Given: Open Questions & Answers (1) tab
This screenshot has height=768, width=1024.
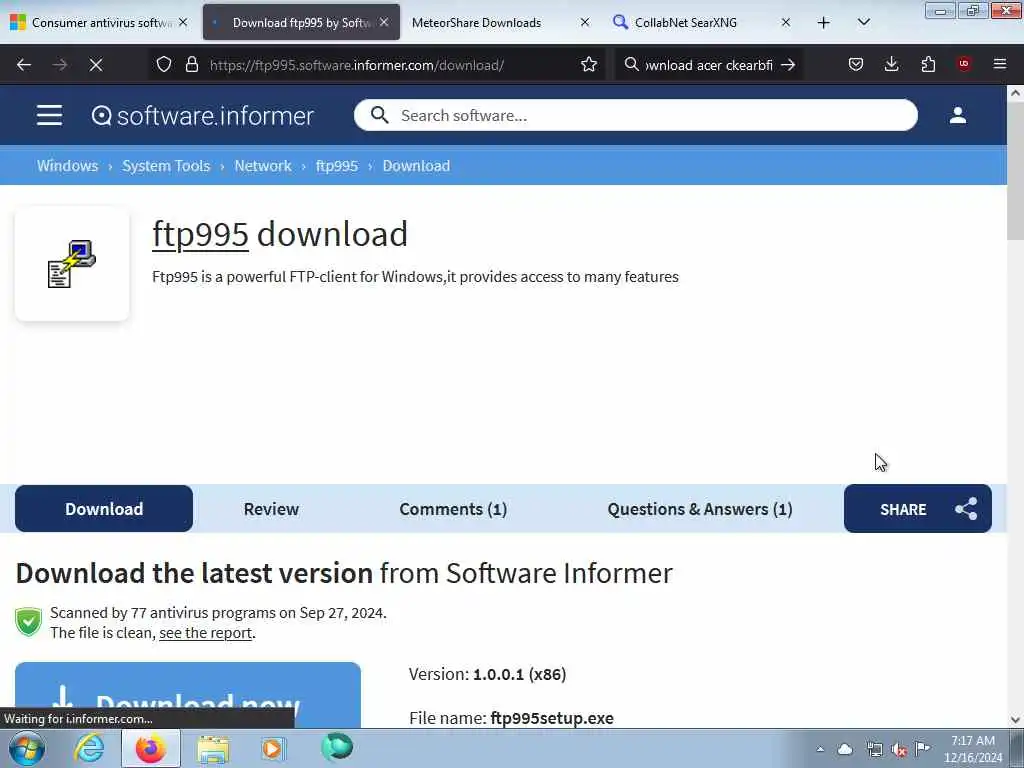Looking at the screenshot, I should [699, 509].
